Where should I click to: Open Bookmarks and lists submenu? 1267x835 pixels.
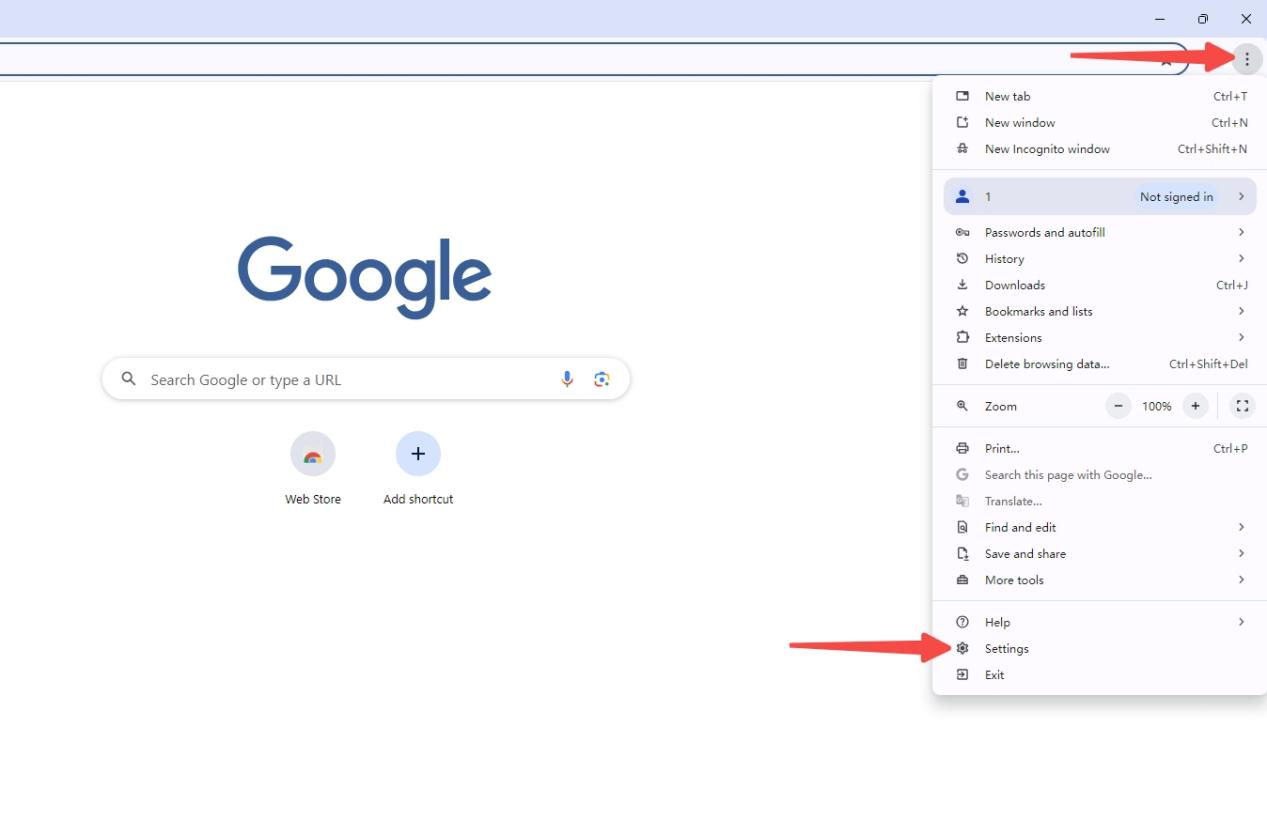click(x=1100, y=311)
